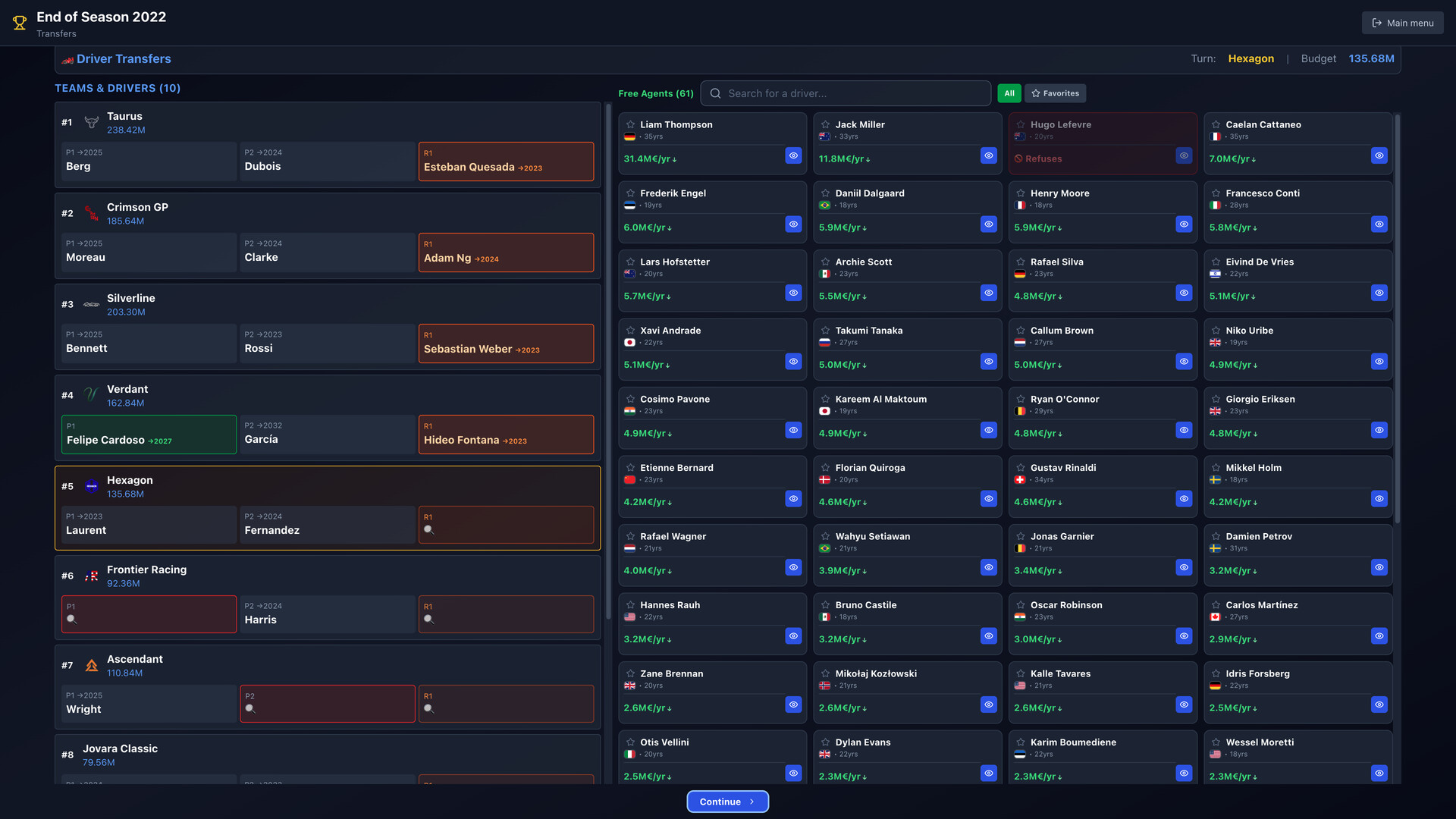Click the teams list scrollbar
The width and height of the screenshot is (1456, 819).
click(x=608, y=362)
